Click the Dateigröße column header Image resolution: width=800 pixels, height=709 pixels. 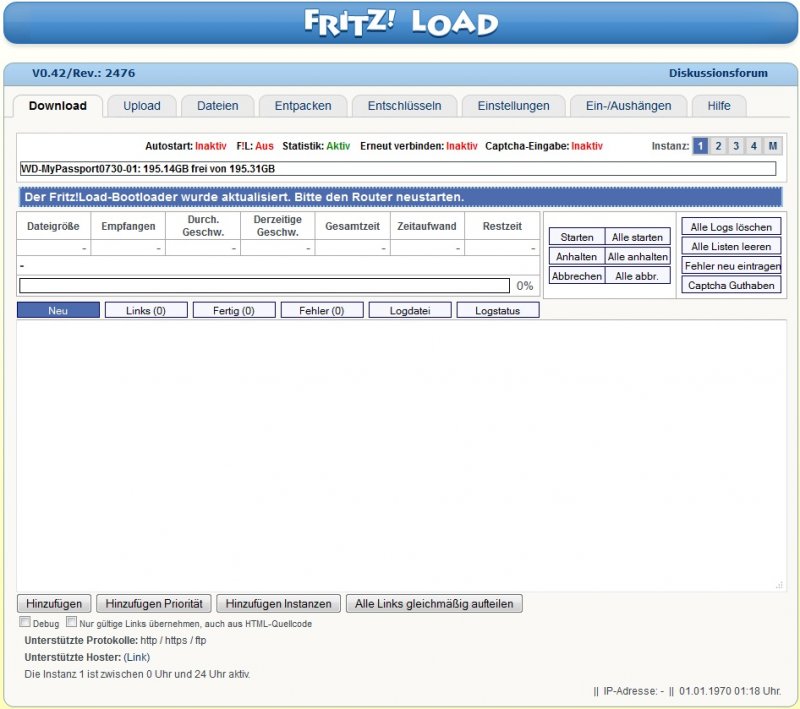click(53, 226)
